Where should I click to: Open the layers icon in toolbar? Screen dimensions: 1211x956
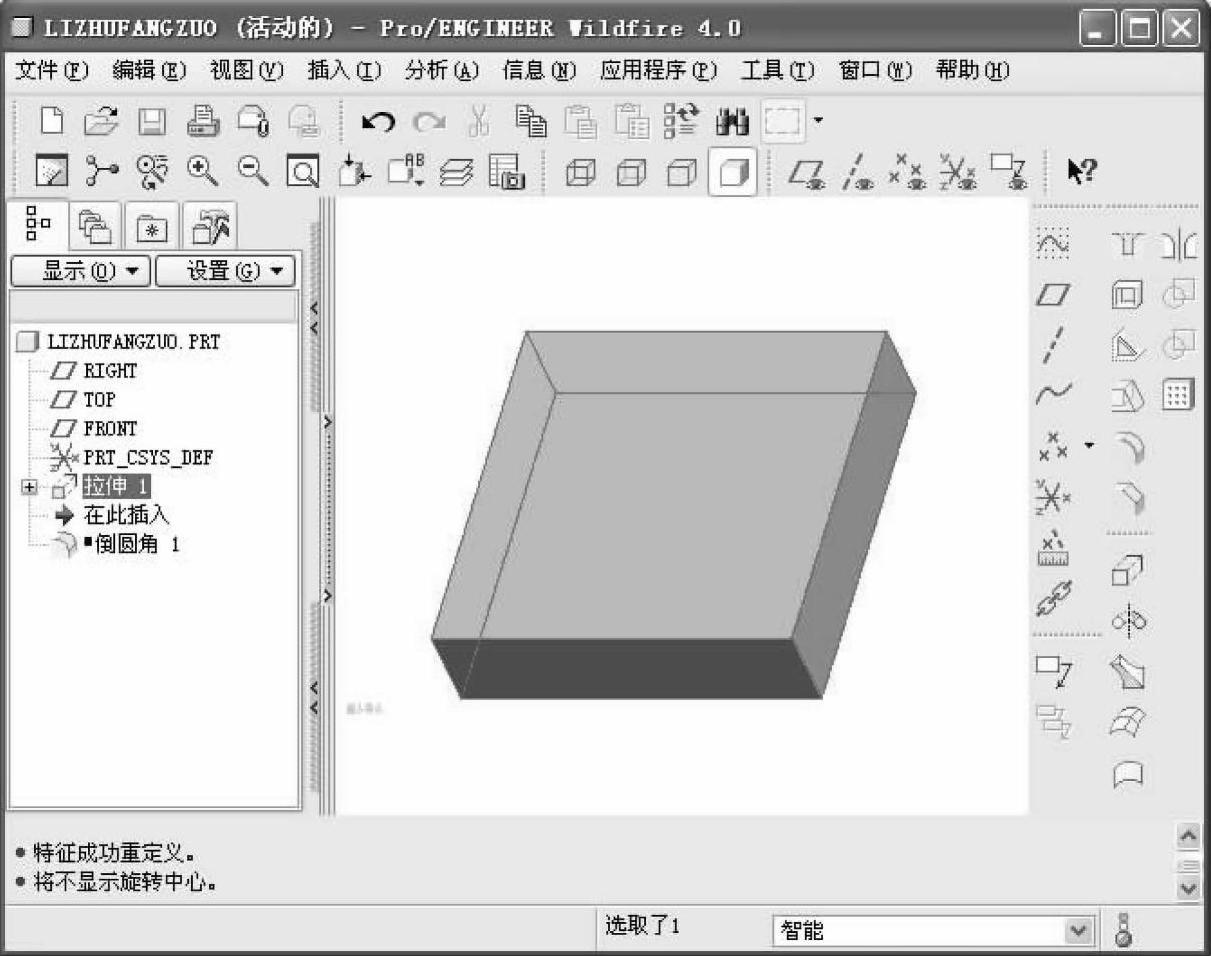pyautogui.click(x=459, y=173)
